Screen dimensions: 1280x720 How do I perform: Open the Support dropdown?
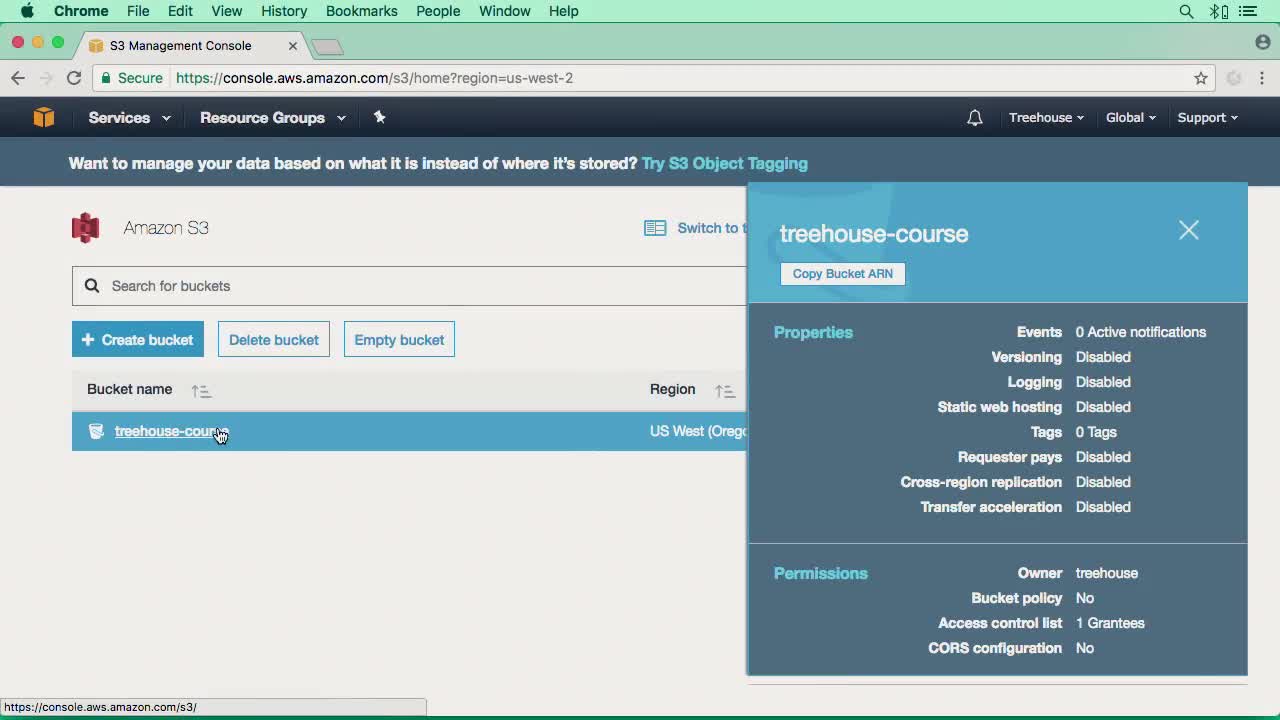[x=1207, y=118]
